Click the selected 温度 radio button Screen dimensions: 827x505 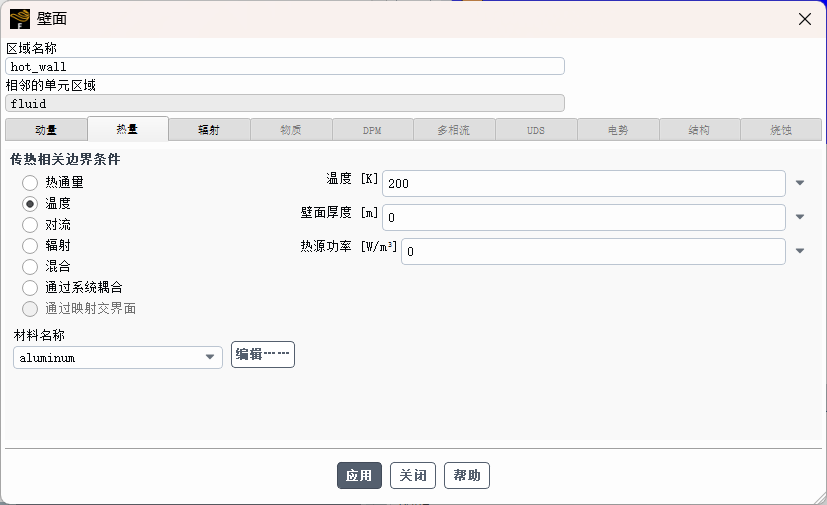30,204
